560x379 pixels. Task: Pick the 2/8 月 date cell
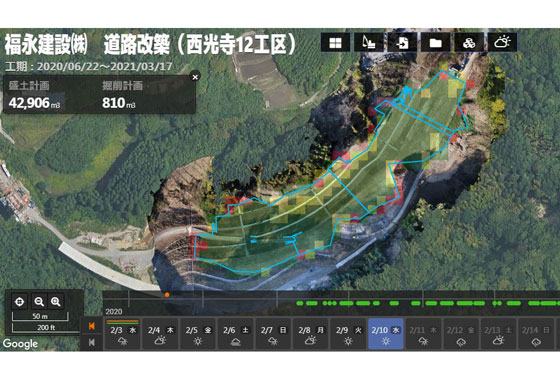(x=311, y=334)
